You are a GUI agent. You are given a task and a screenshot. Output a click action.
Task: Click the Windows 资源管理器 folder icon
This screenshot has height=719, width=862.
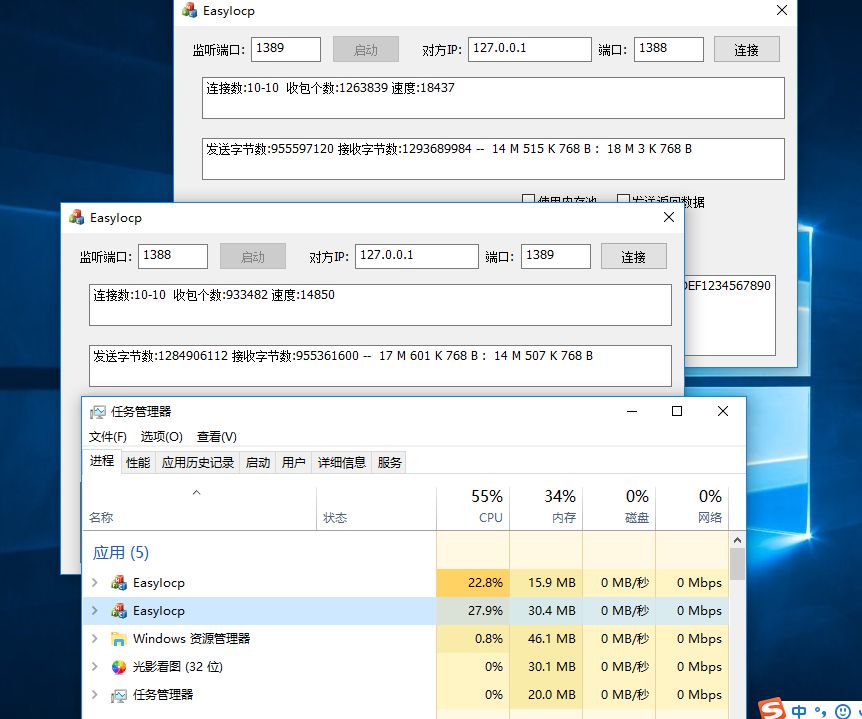point(119,639)
